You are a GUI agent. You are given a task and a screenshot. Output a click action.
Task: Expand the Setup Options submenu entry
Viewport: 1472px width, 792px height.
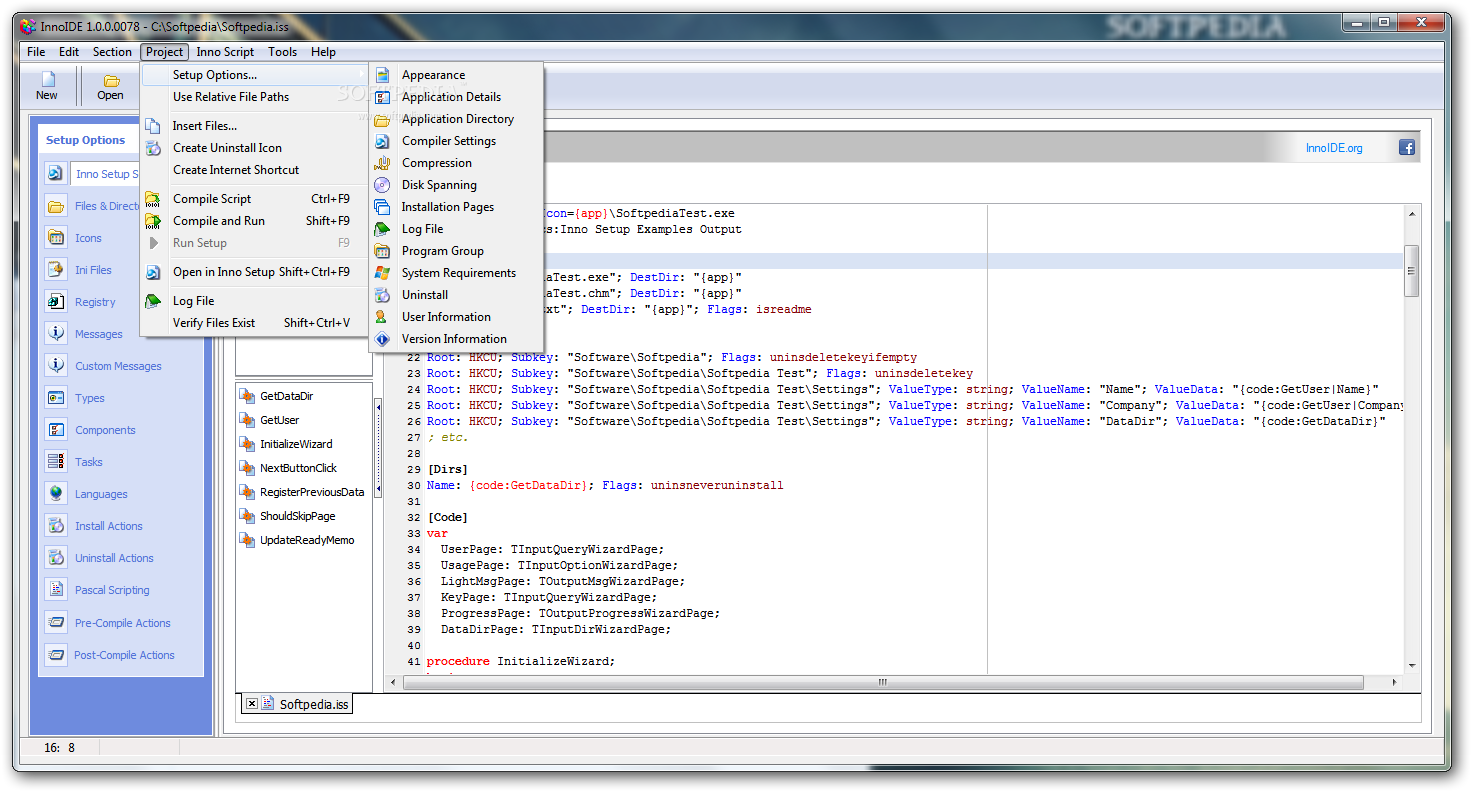255,75
